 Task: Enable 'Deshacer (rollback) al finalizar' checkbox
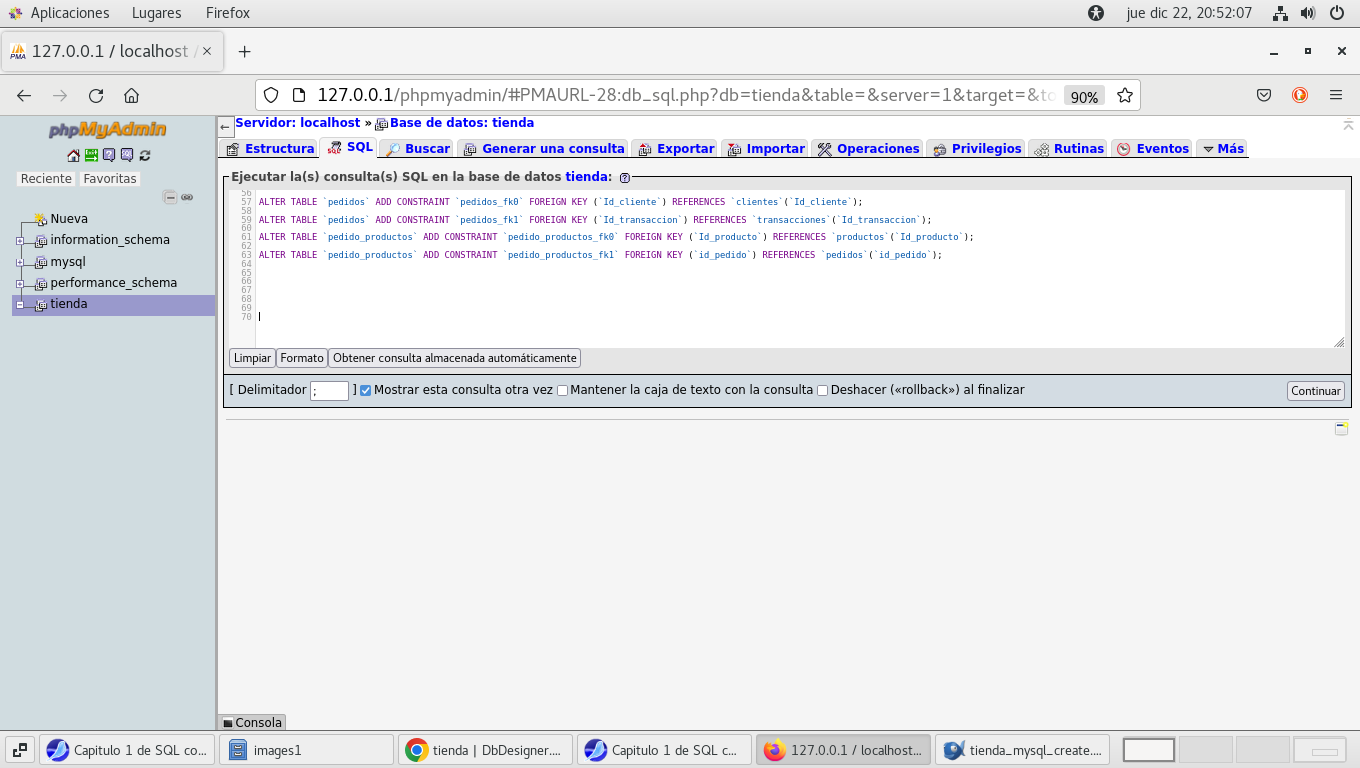pyautogui.click(x=822, y=390)
